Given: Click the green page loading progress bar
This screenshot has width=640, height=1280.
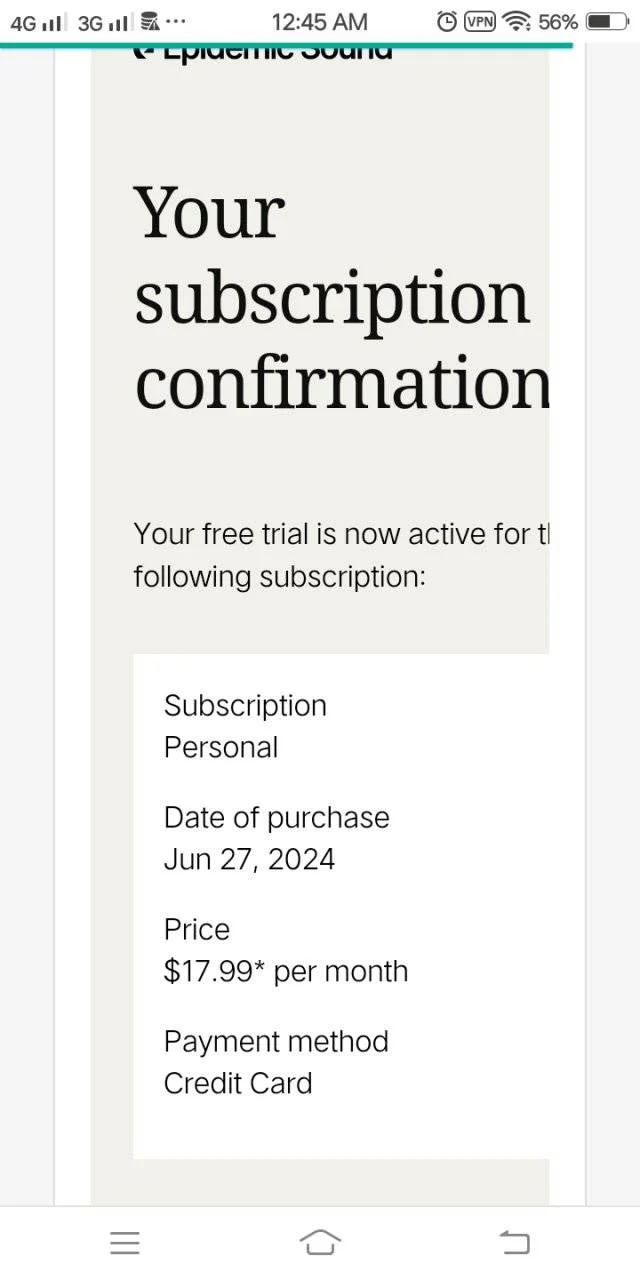Looking at the screenshot, I should (x=287, y=45).
